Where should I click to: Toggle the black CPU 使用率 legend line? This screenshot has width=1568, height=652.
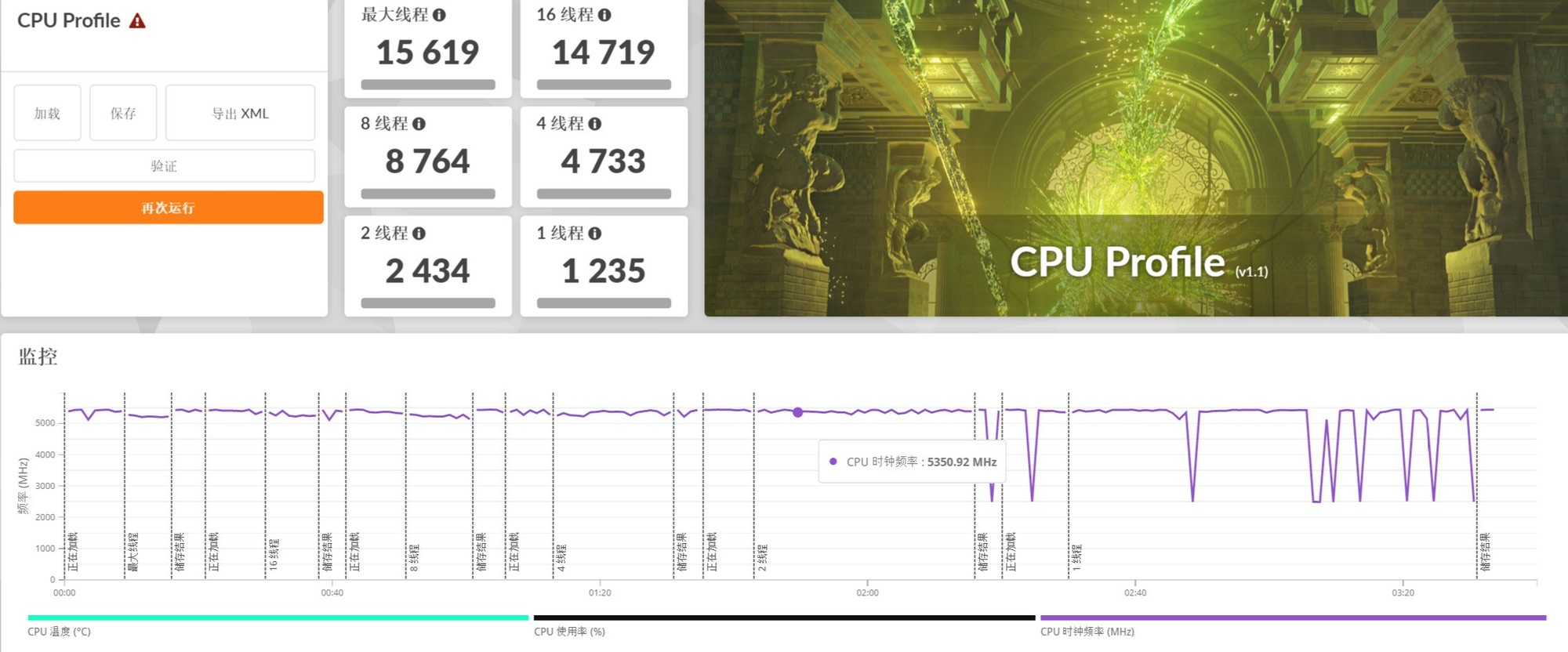(784, 618)
